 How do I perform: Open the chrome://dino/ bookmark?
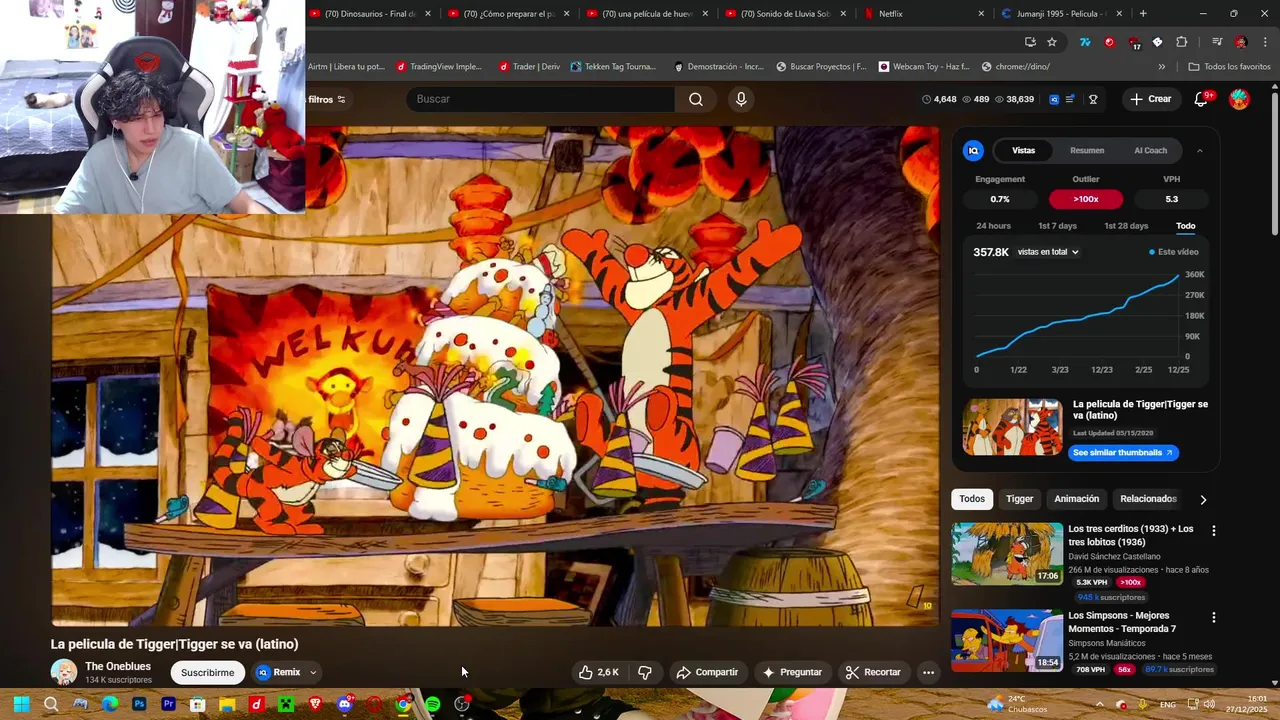pyautogui.click(x=1016, y=67)
